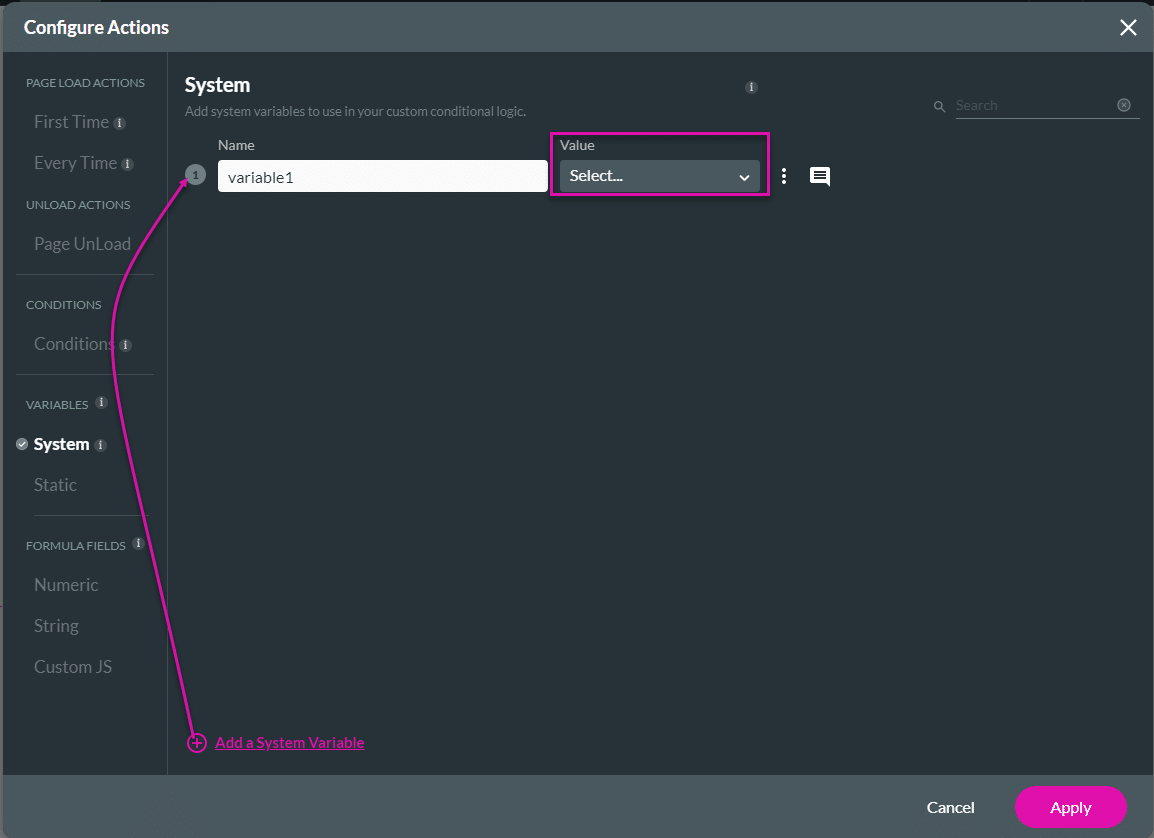The image size is (1154, 838).
Task: Open the three-dot options menu beside Value
Action: click(784, 176)
